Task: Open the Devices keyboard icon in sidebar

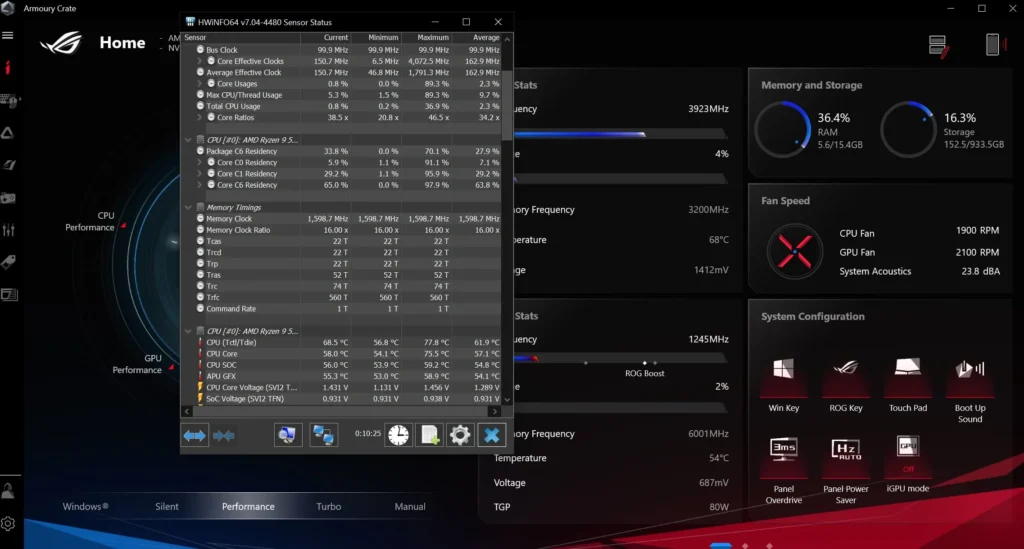Action: (x=9, y=101)
